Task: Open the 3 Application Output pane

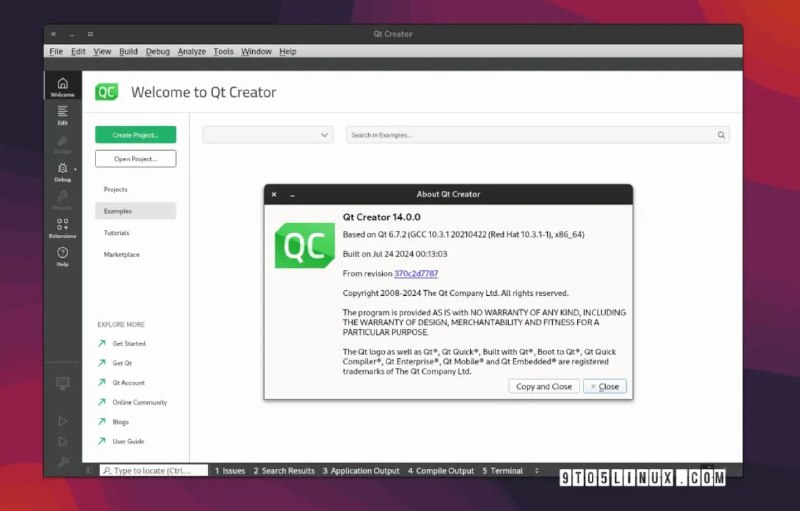Action: point(361,471)
